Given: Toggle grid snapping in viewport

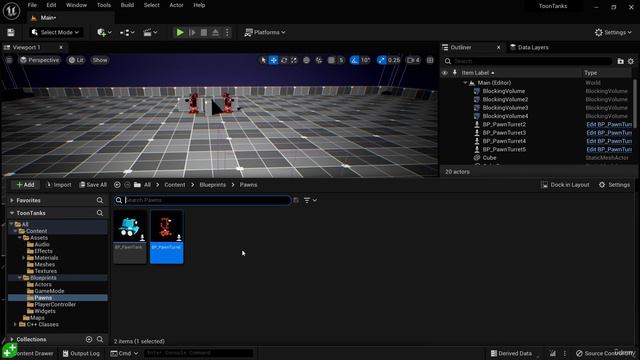Looking at the screenshot, I should tap(331, 60).
